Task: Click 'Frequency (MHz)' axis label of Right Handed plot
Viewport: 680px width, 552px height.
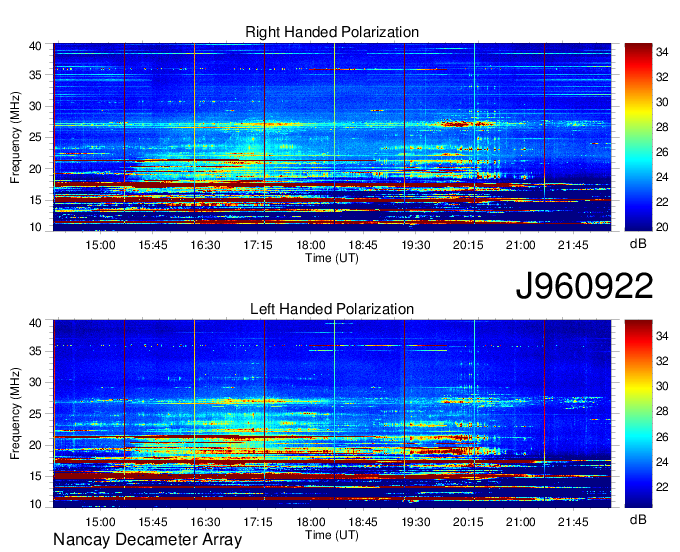Action: click(15, 137)
